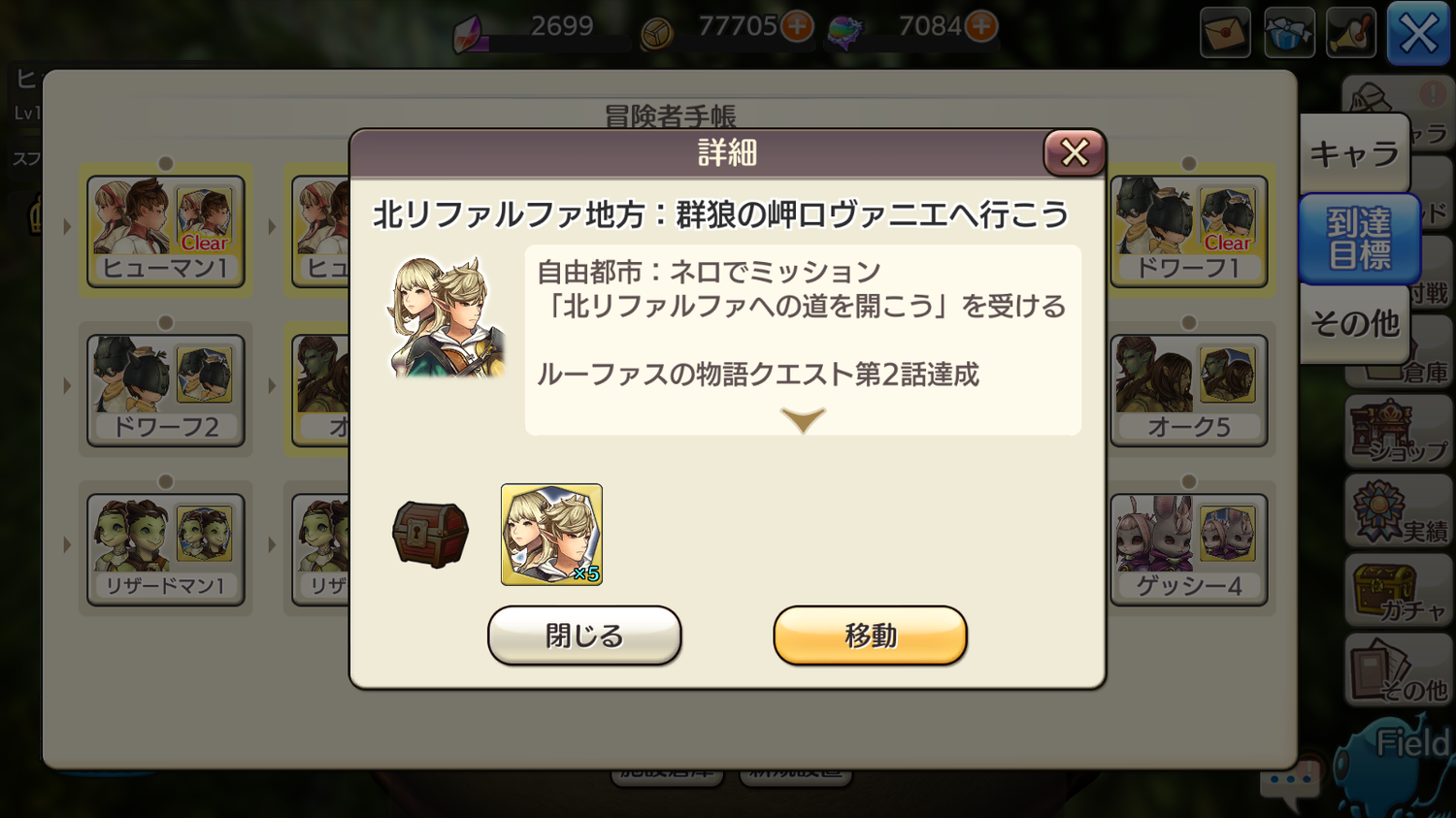Open the 実績 medal icon in the sidebar

1398,511
